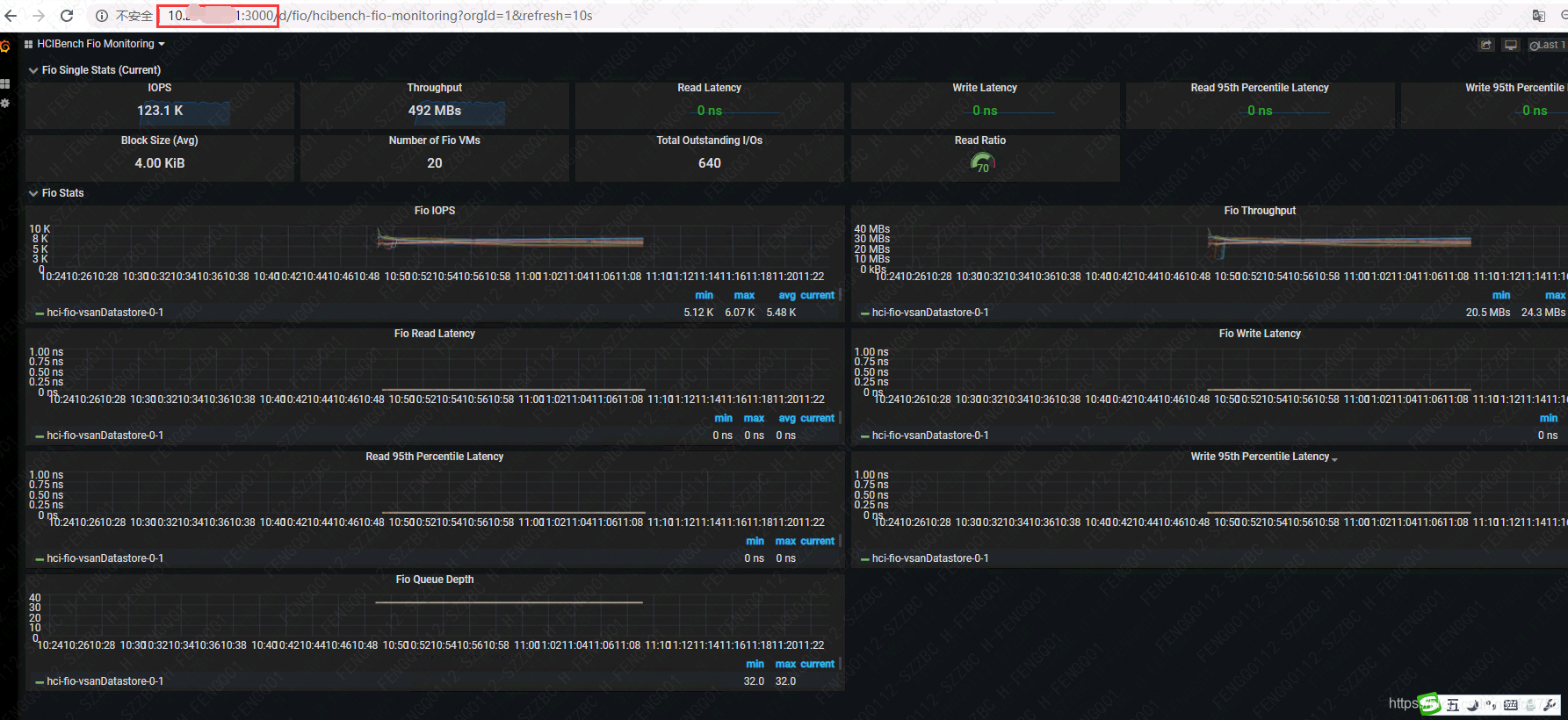This screenshot has height=720, width=1568.
Task: Sort Fio Read Latency legend by avg
Action: 787,419
